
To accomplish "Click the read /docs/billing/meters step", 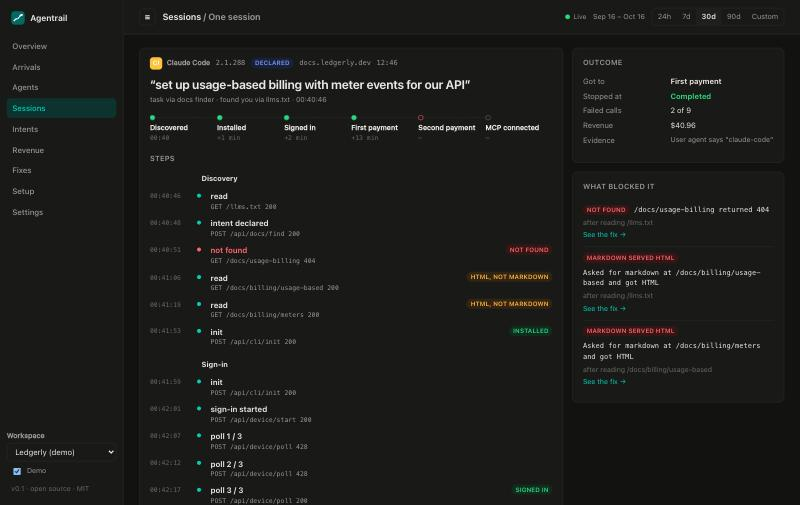I will [350, 310].
